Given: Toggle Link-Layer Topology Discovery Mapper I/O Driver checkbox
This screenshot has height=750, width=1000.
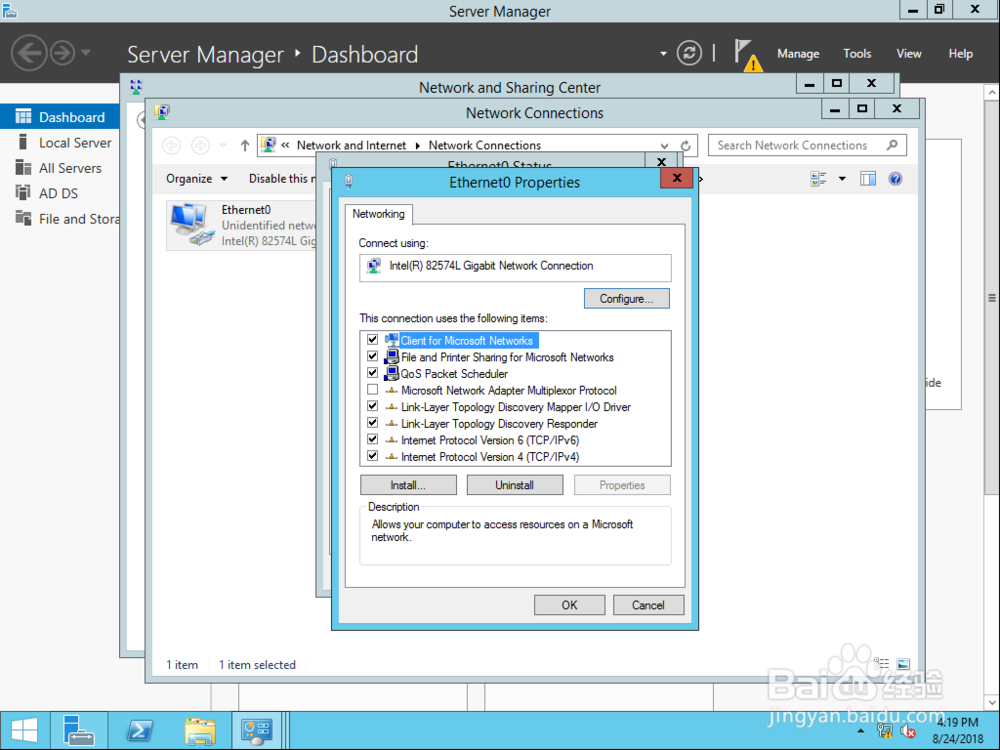Looking at the screenshot, I should (372, 406).
